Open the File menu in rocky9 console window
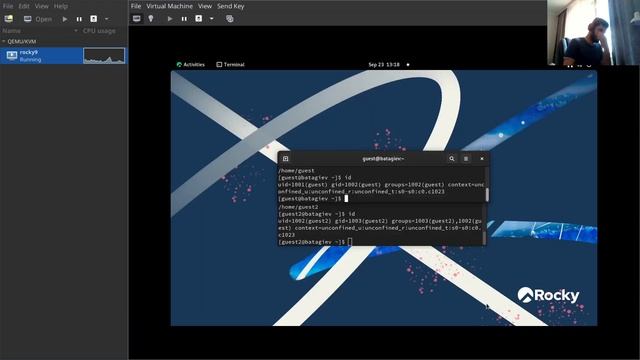640x360 pixels. (136, 6)
